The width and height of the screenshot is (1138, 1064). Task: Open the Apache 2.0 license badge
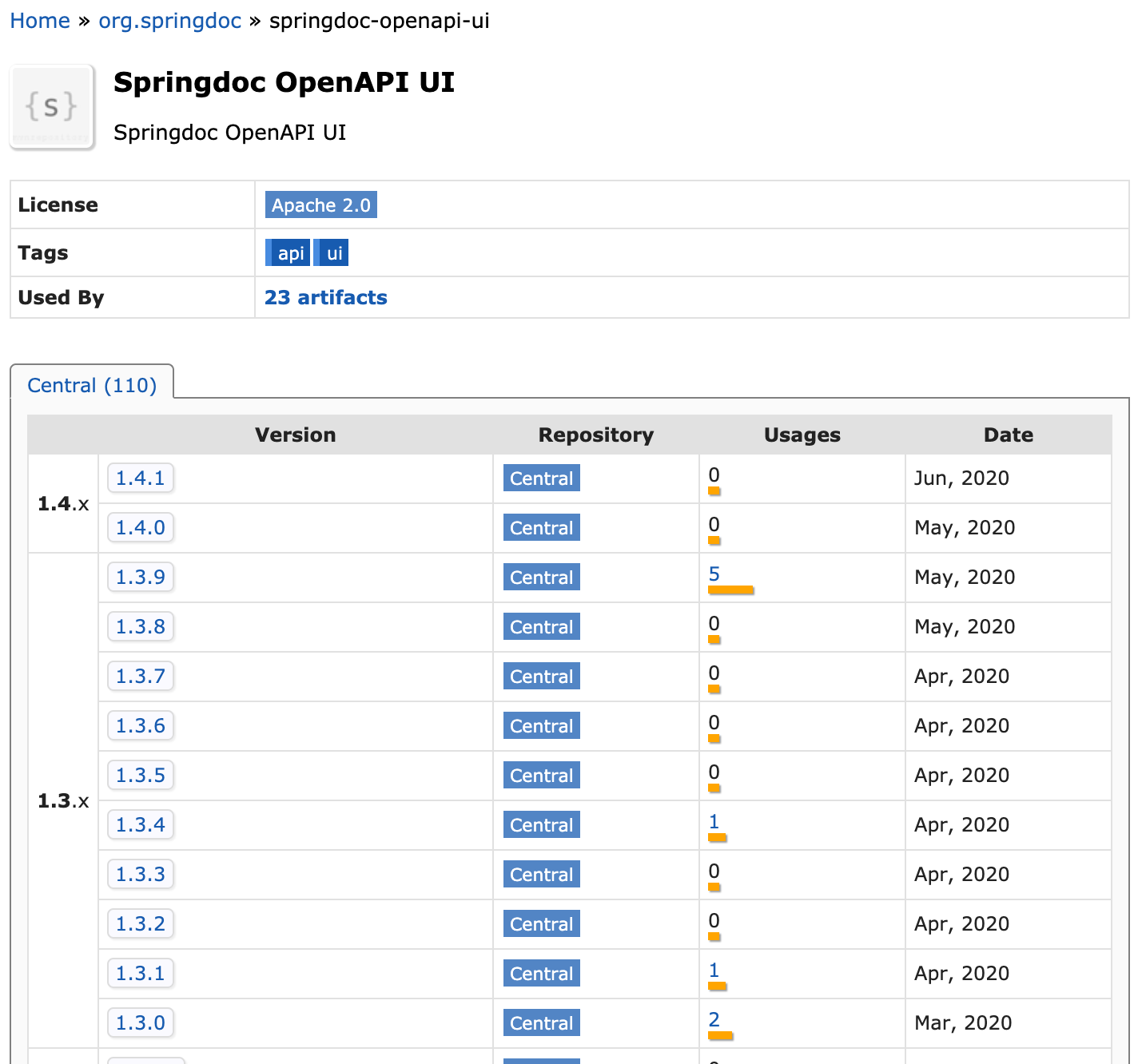[x=320, y=205]
